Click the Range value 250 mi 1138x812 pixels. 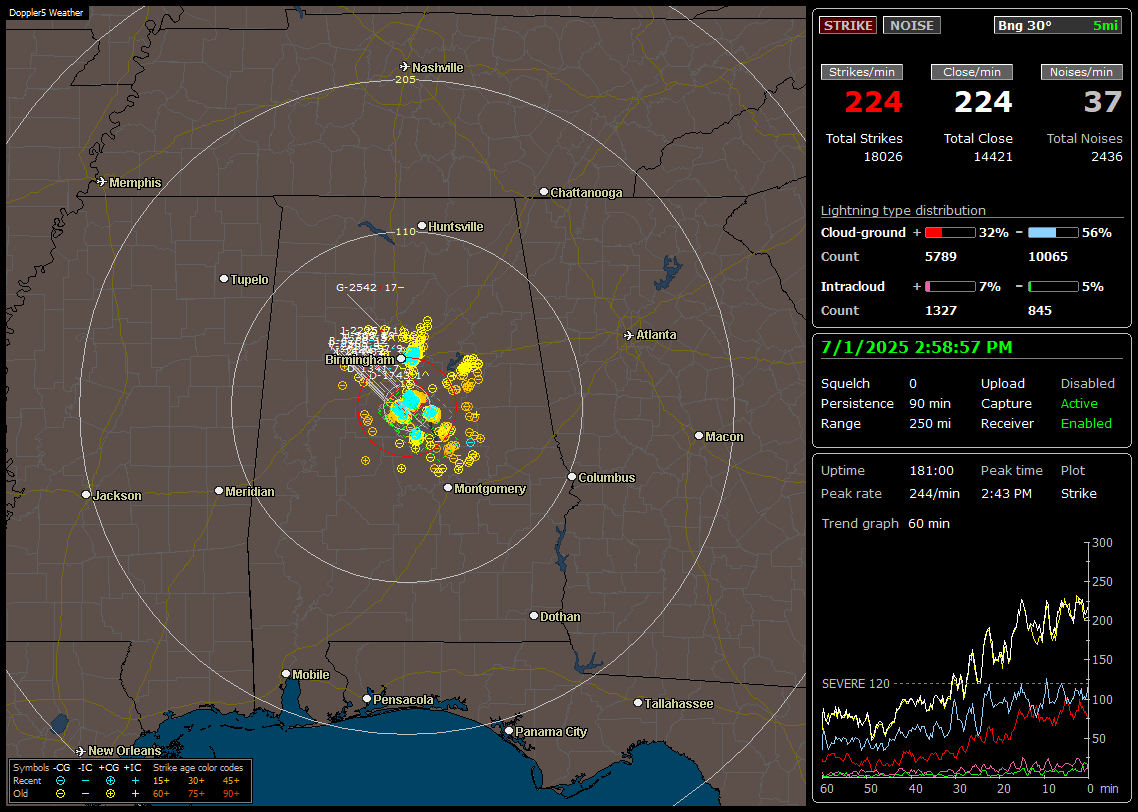click(930, 423)
